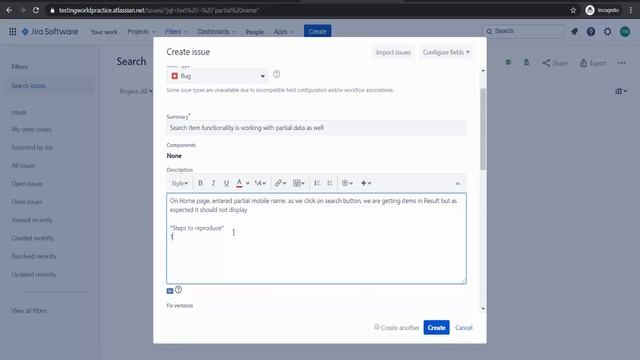Open the insert link dropdown
Image resolution: width=640 pixels, height=360 pixels.
pyautogui.click(x=280, y=183)
